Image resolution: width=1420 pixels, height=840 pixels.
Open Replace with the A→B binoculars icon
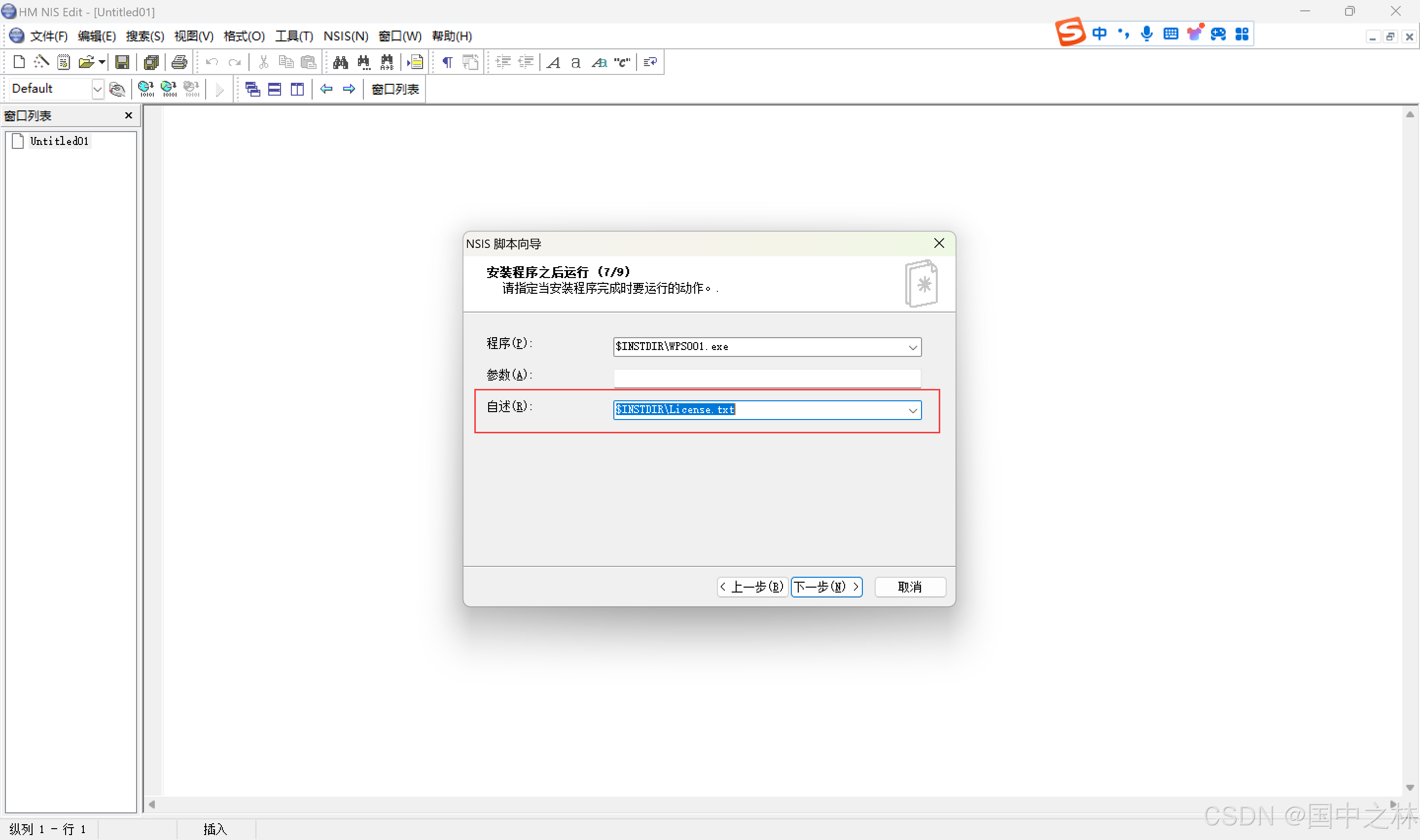pyautogui.click(x=387, y=62)
